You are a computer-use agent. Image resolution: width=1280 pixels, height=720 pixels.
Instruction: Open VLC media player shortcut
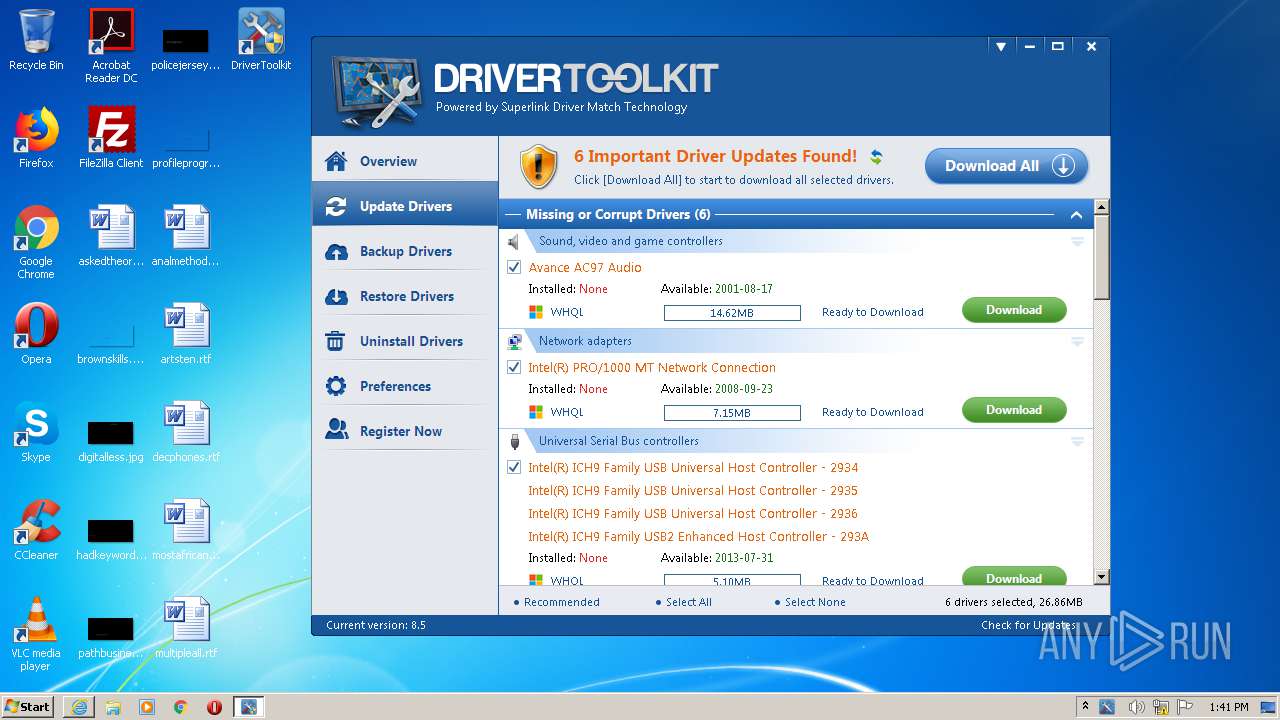pyautogui.click(x=36, y=634)
